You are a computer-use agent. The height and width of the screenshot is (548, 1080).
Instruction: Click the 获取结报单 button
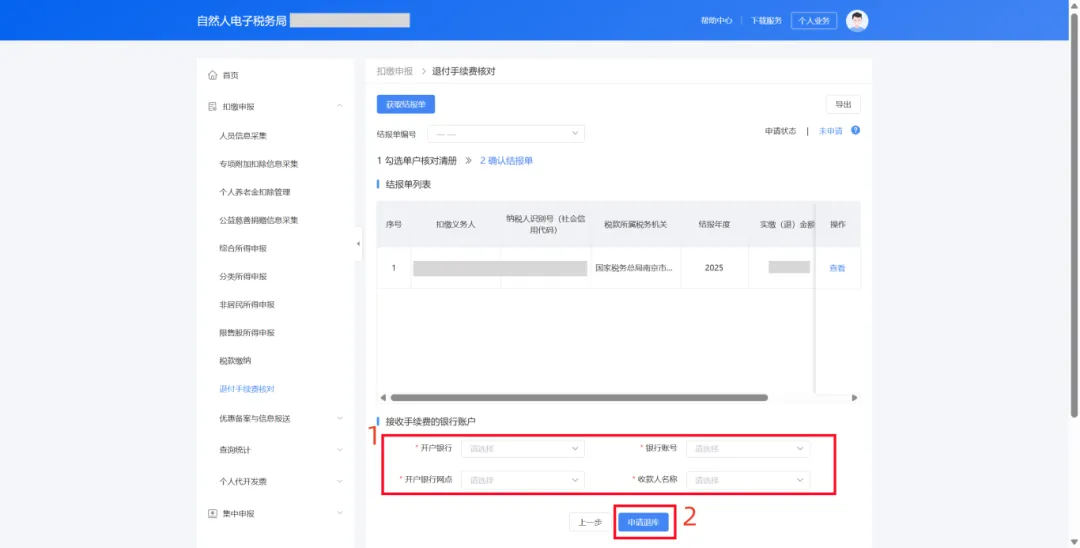click(405, 104)
